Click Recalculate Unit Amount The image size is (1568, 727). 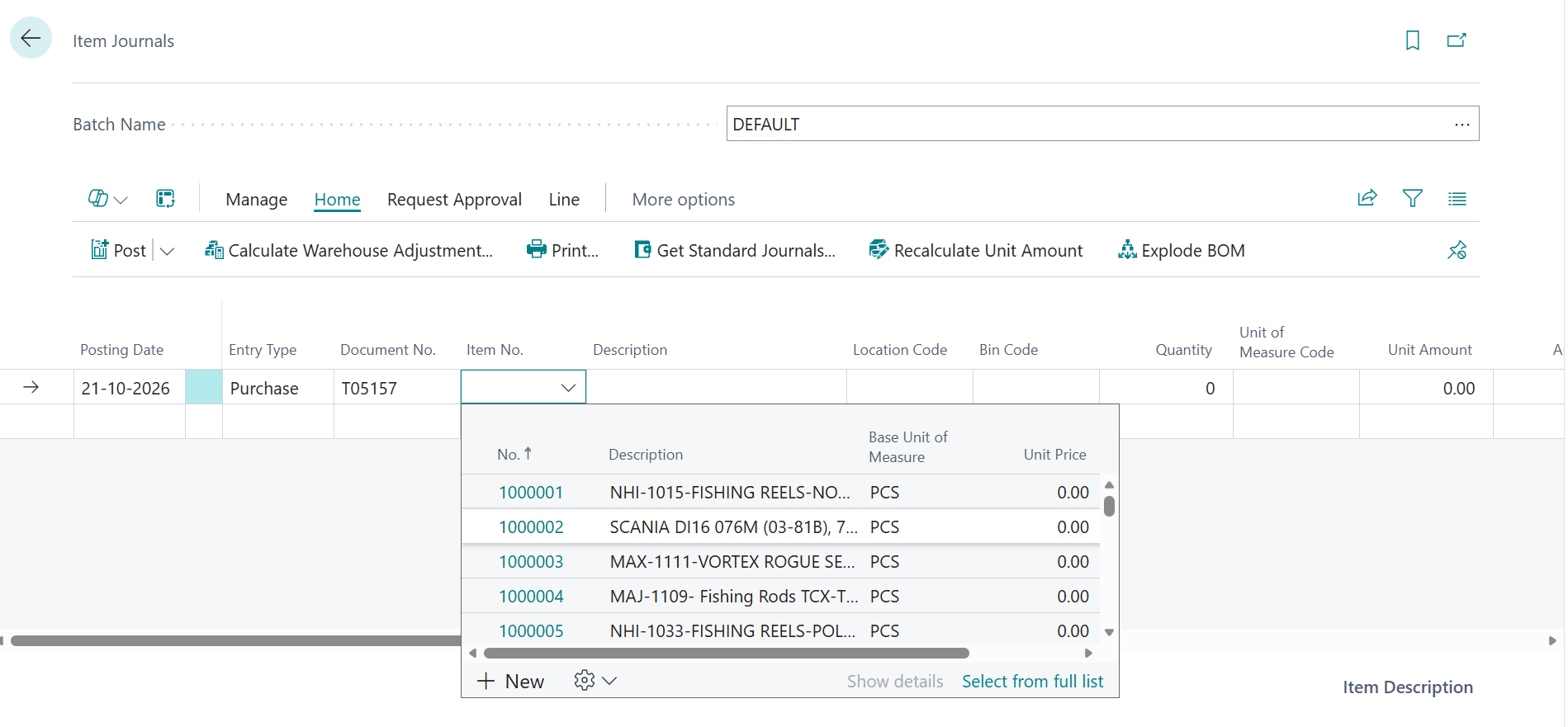click(x=976, y=250)
